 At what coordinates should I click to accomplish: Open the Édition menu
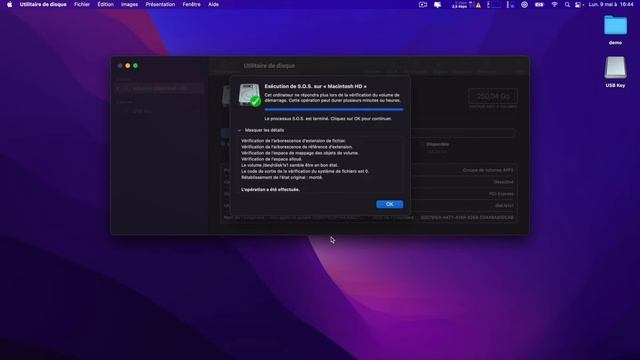coord(105,4)
